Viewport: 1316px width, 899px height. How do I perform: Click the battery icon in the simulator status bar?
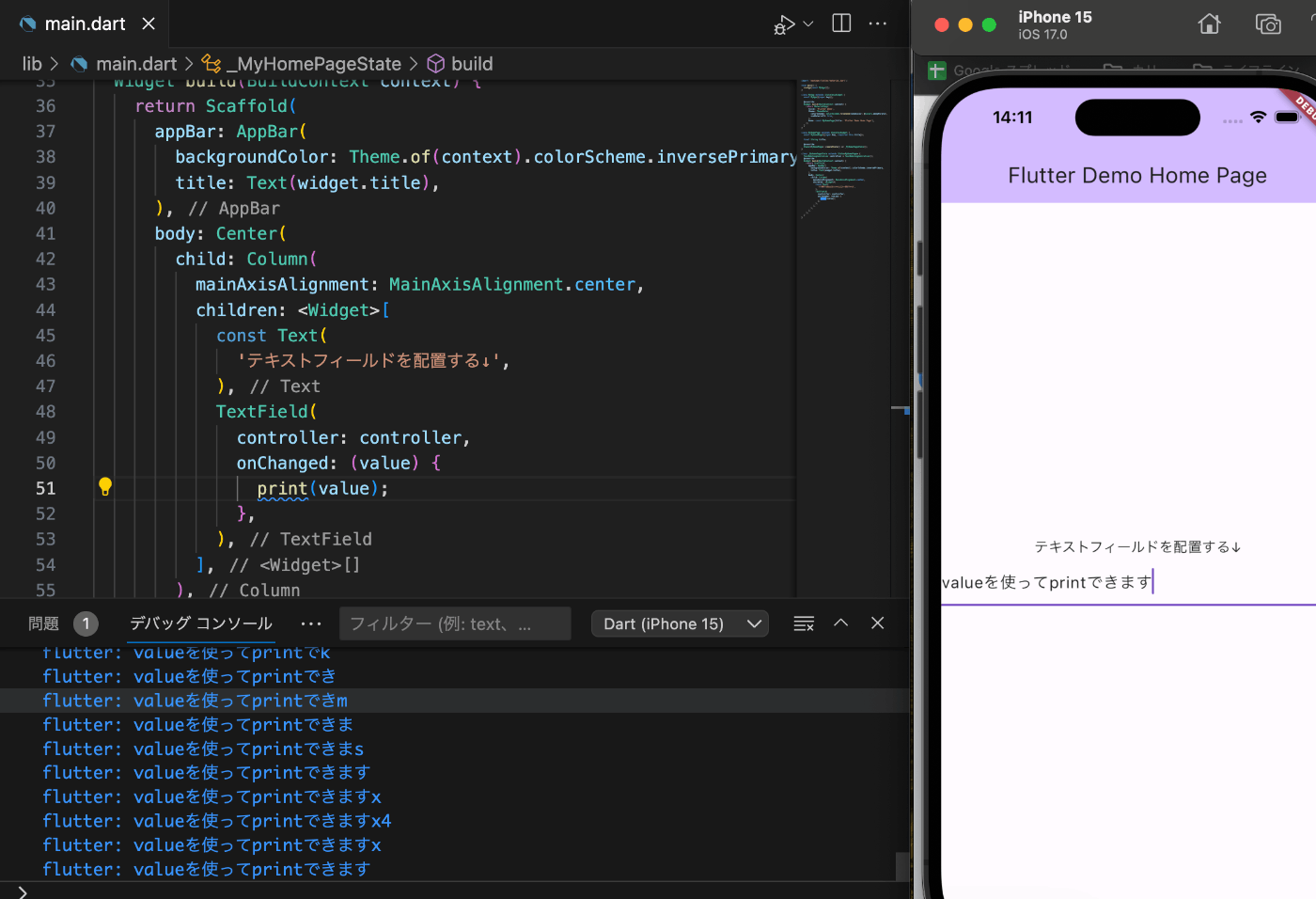[x=1287, y=117]
